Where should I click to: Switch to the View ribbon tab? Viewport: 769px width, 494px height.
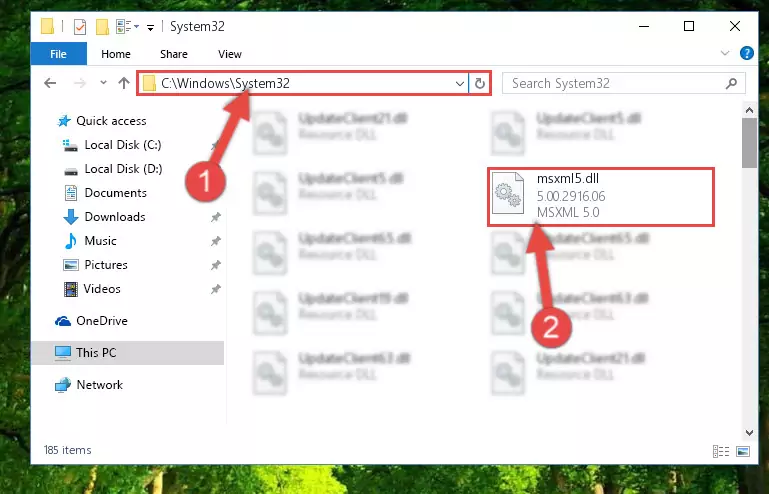tap(230, 54)
